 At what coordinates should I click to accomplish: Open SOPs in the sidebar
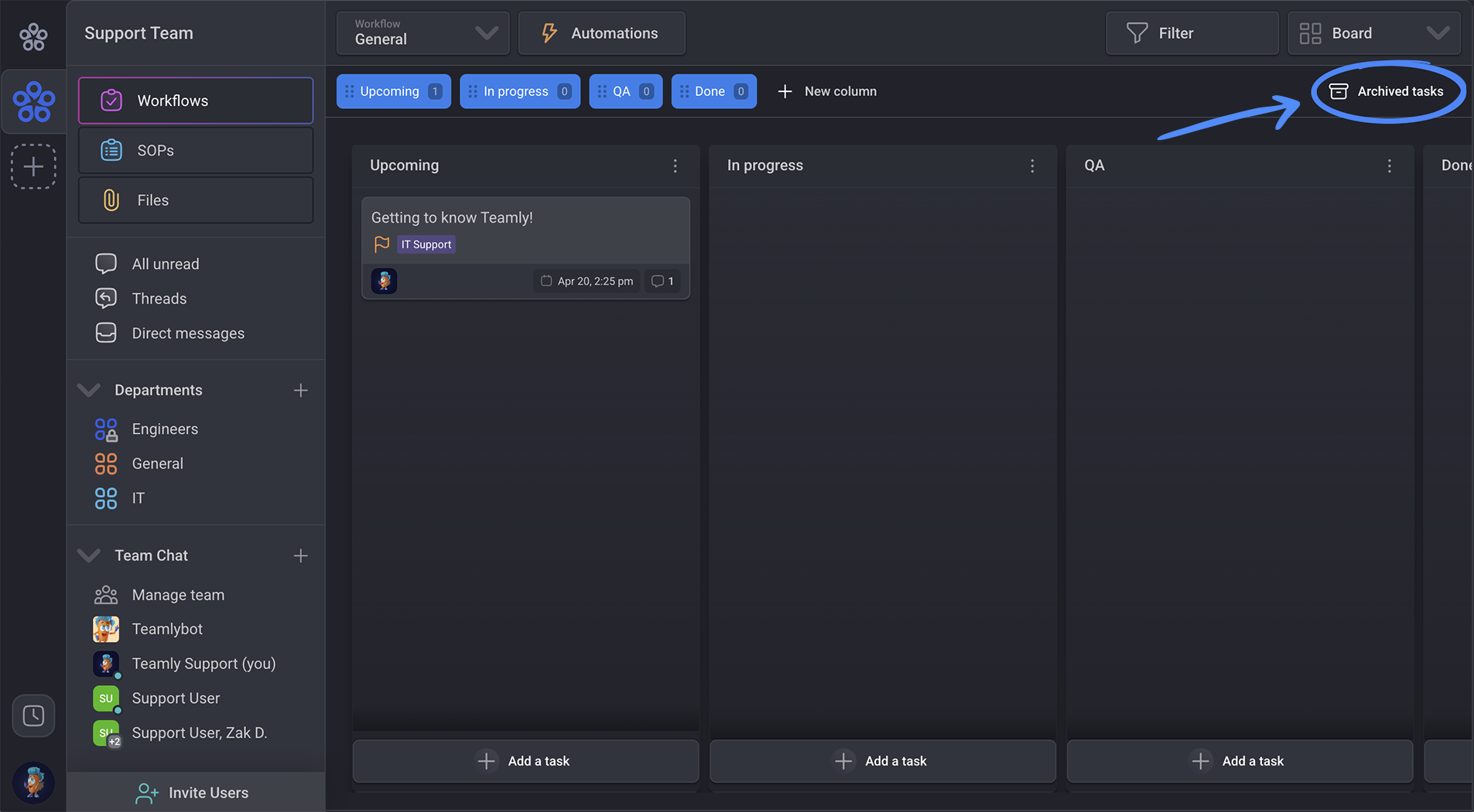[196, 150]
